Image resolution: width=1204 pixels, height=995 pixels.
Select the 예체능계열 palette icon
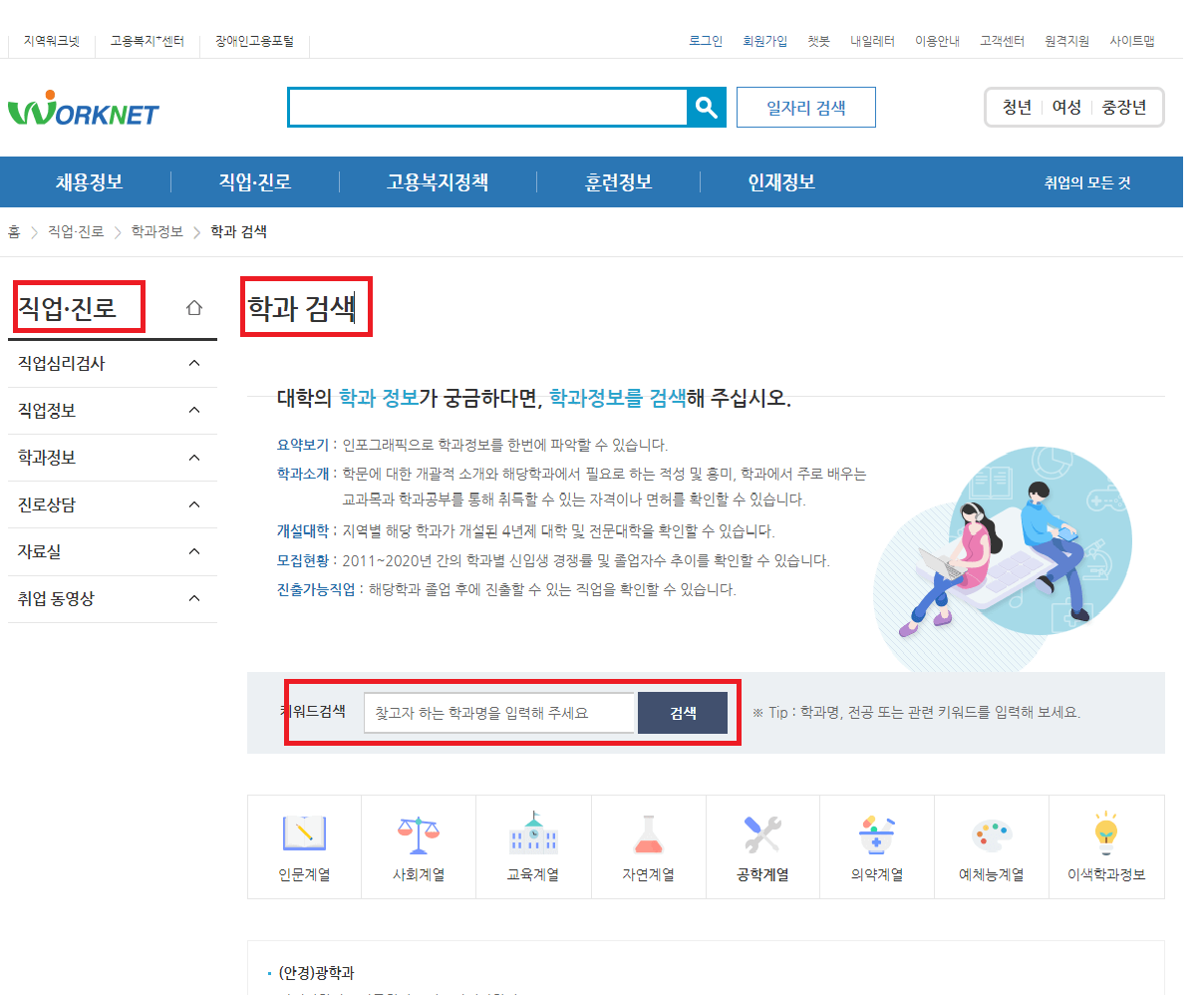pos(992,845)
